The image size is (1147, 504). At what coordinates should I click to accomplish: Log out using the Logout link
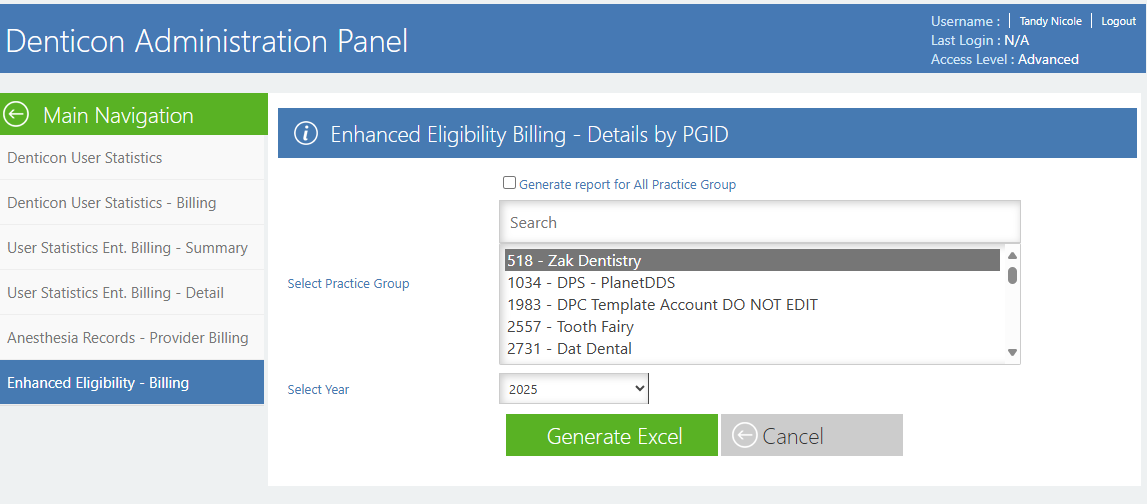click(x=1118, y=21)
